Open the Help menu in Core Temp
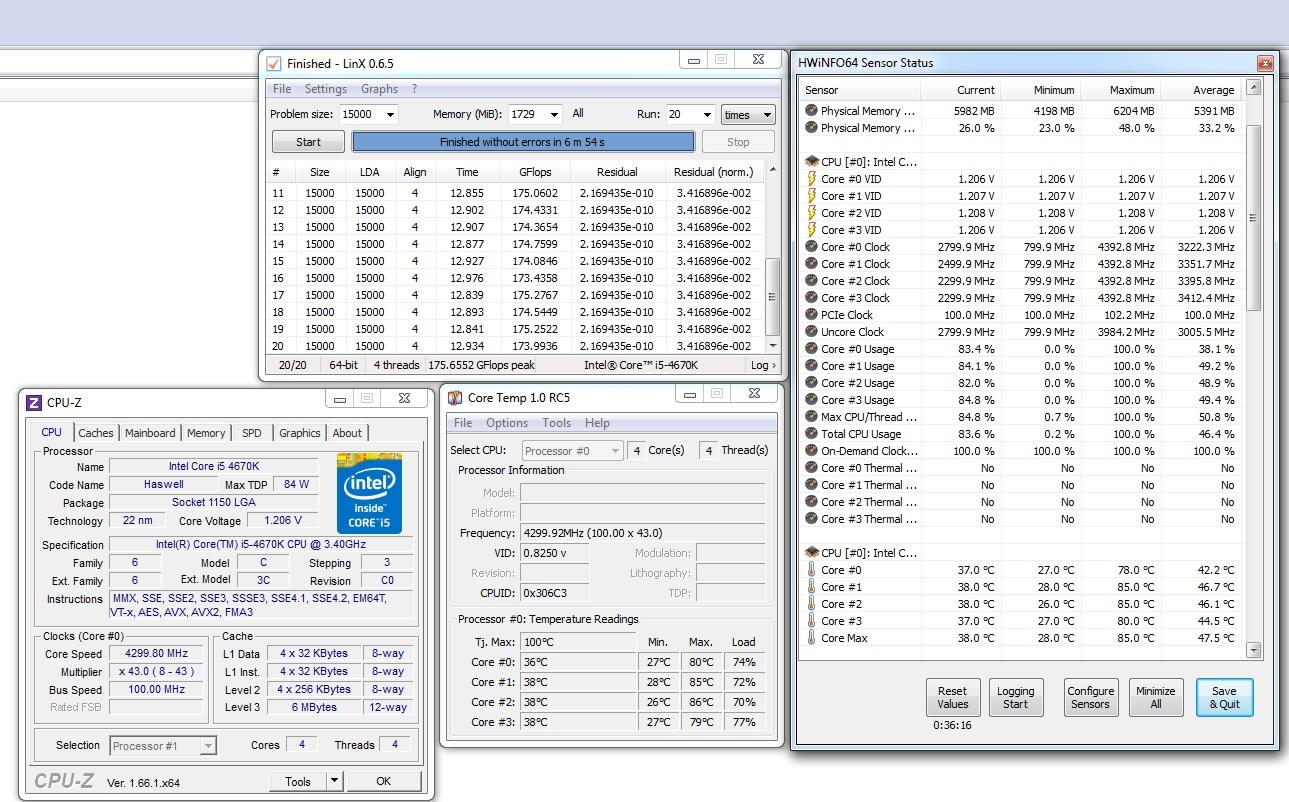Viewport: 1289px width, 802px height. pos(597,423)
